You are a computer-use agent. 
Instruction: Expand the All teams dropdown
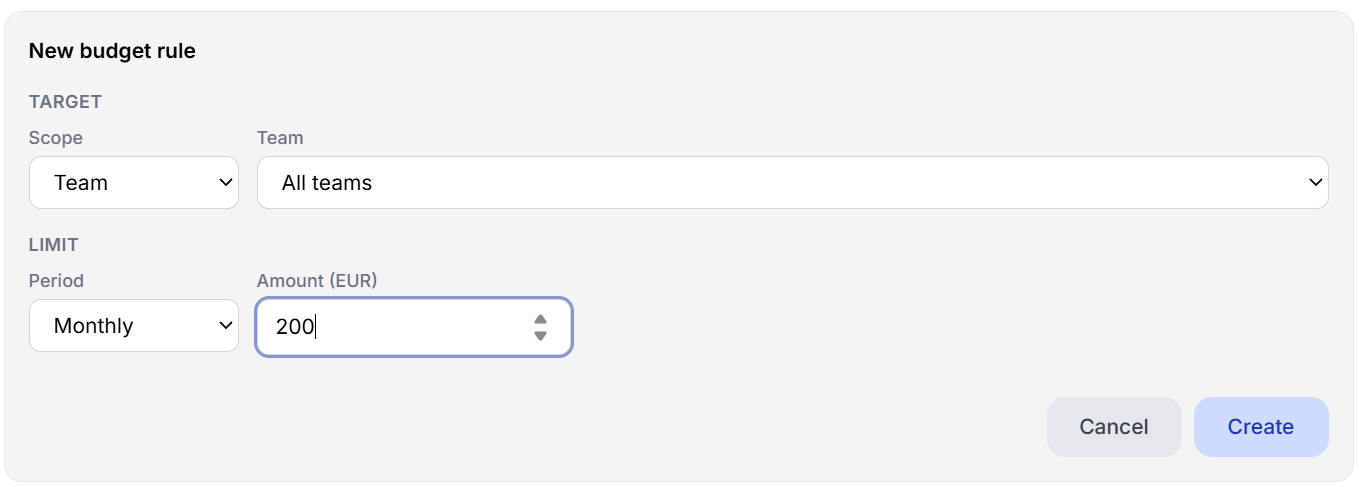793,183
